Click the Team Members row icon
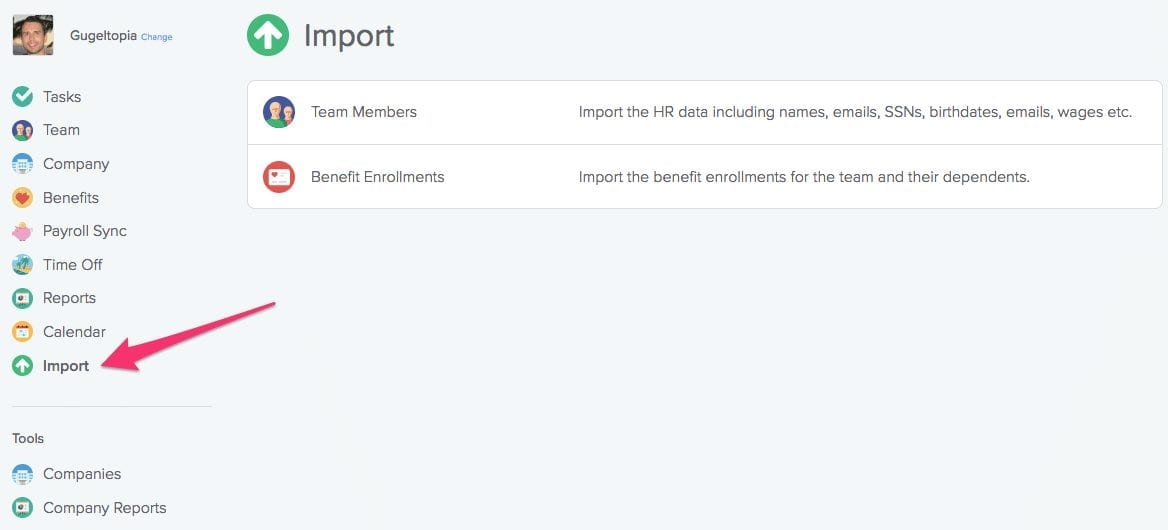Screen dimensions: 1168x530 (x=279, y=112)
